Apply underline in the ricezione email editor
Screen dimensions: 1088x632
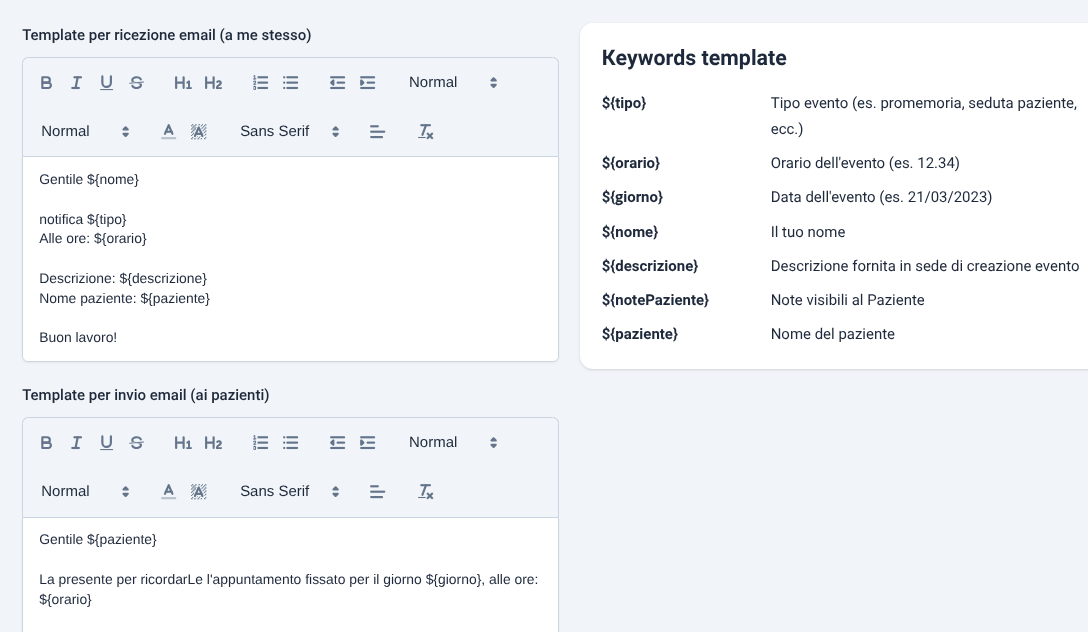coord(106,83)
